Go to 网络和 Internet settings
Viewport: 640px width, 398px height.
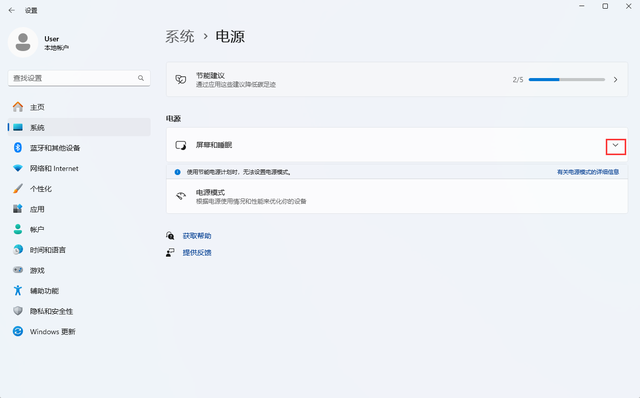(79, 168)
